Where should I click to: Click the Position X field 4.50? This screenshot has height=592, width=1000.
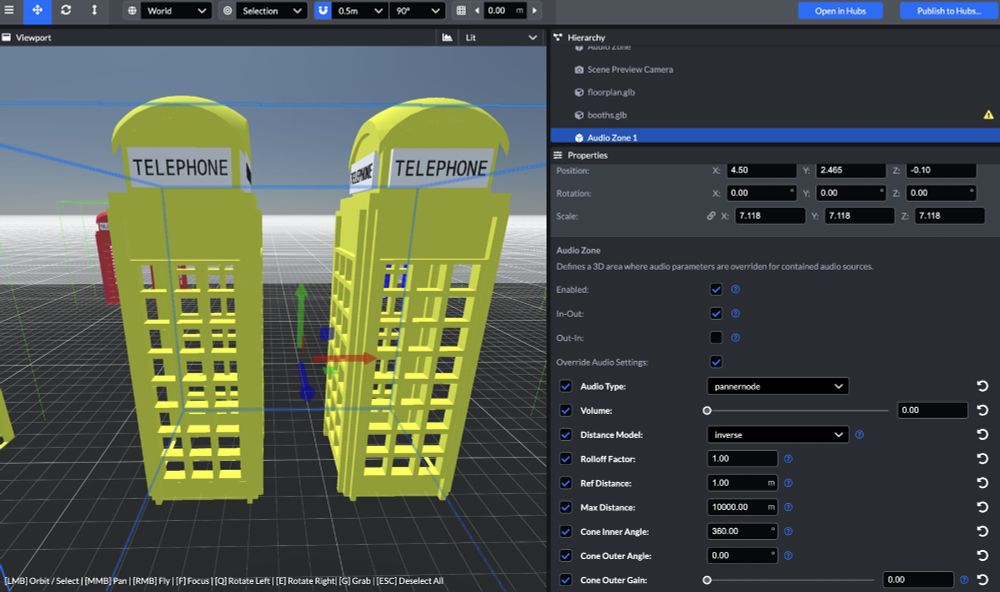point(761,170)
